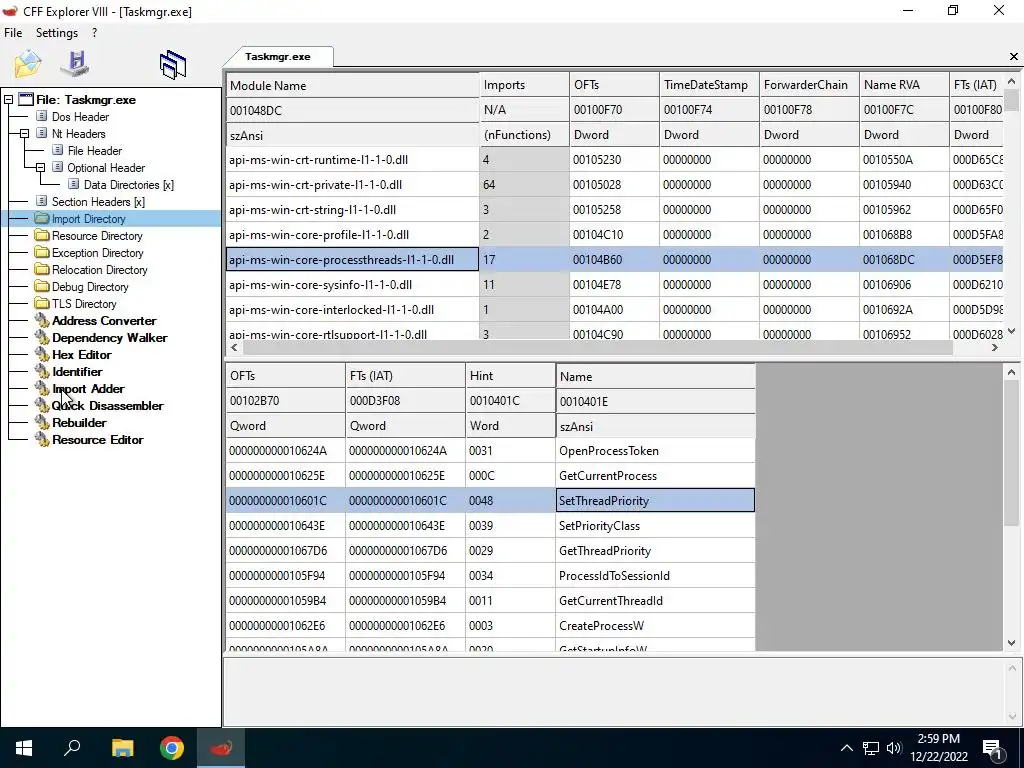The image size is (1024, 768).
Task: Open the ? help menu
Action: (95, 33)
